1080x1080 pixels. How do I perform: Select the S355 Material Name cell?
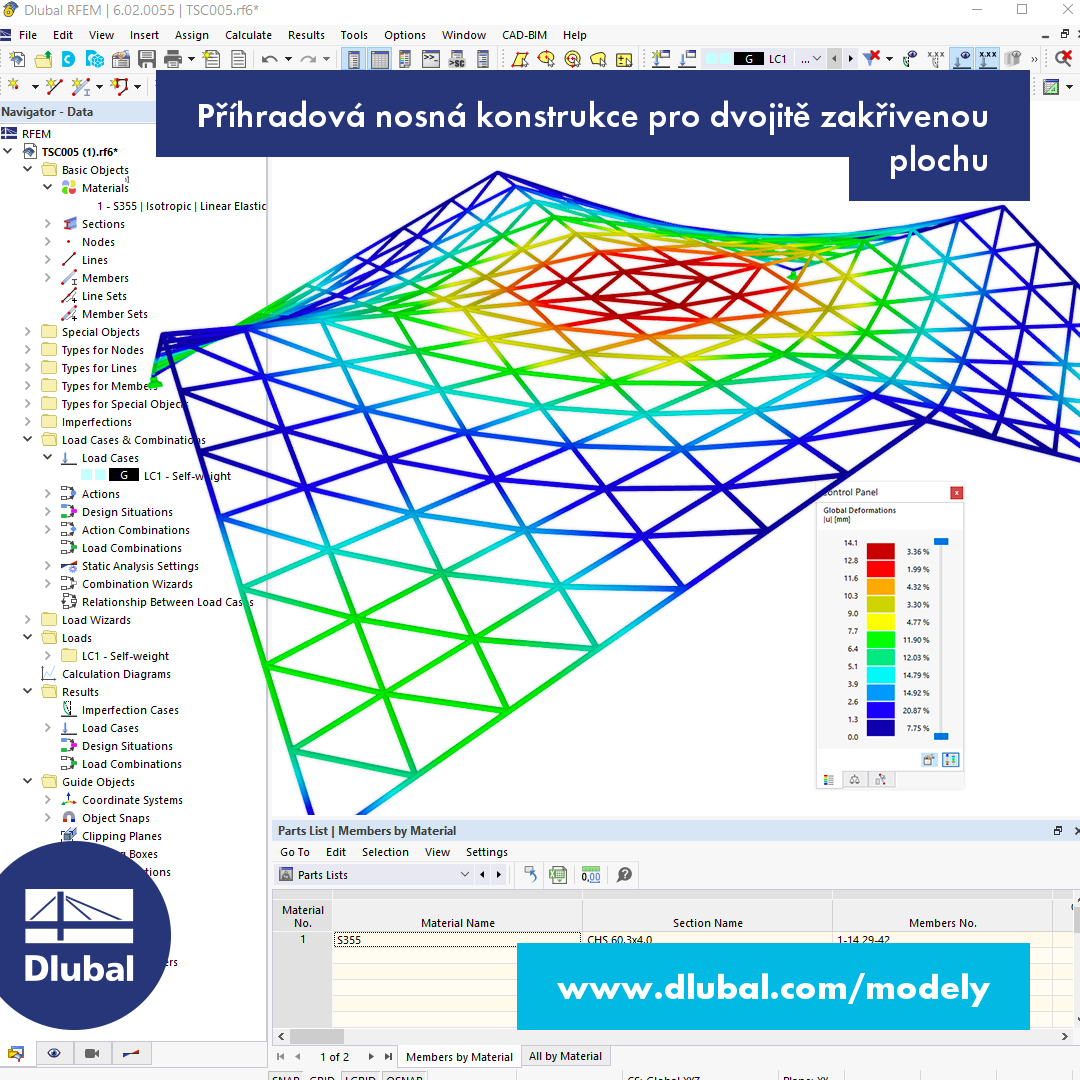pyautogui.click(x=457, y=939)
